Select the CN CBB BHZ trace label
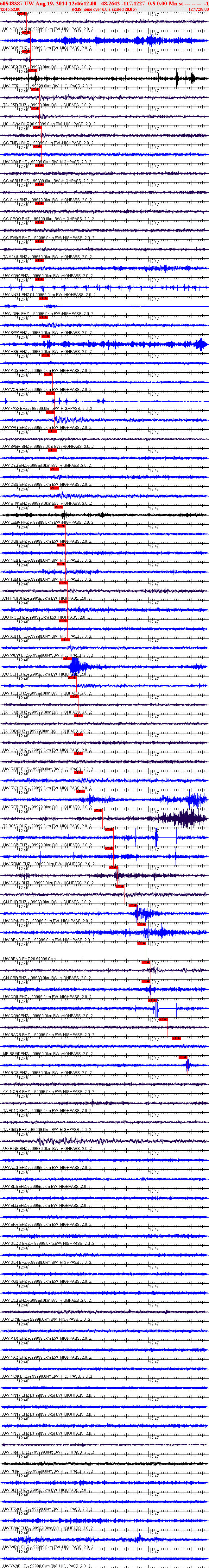The width and height of the screenshot is (209, 1568). click(47, 979)
